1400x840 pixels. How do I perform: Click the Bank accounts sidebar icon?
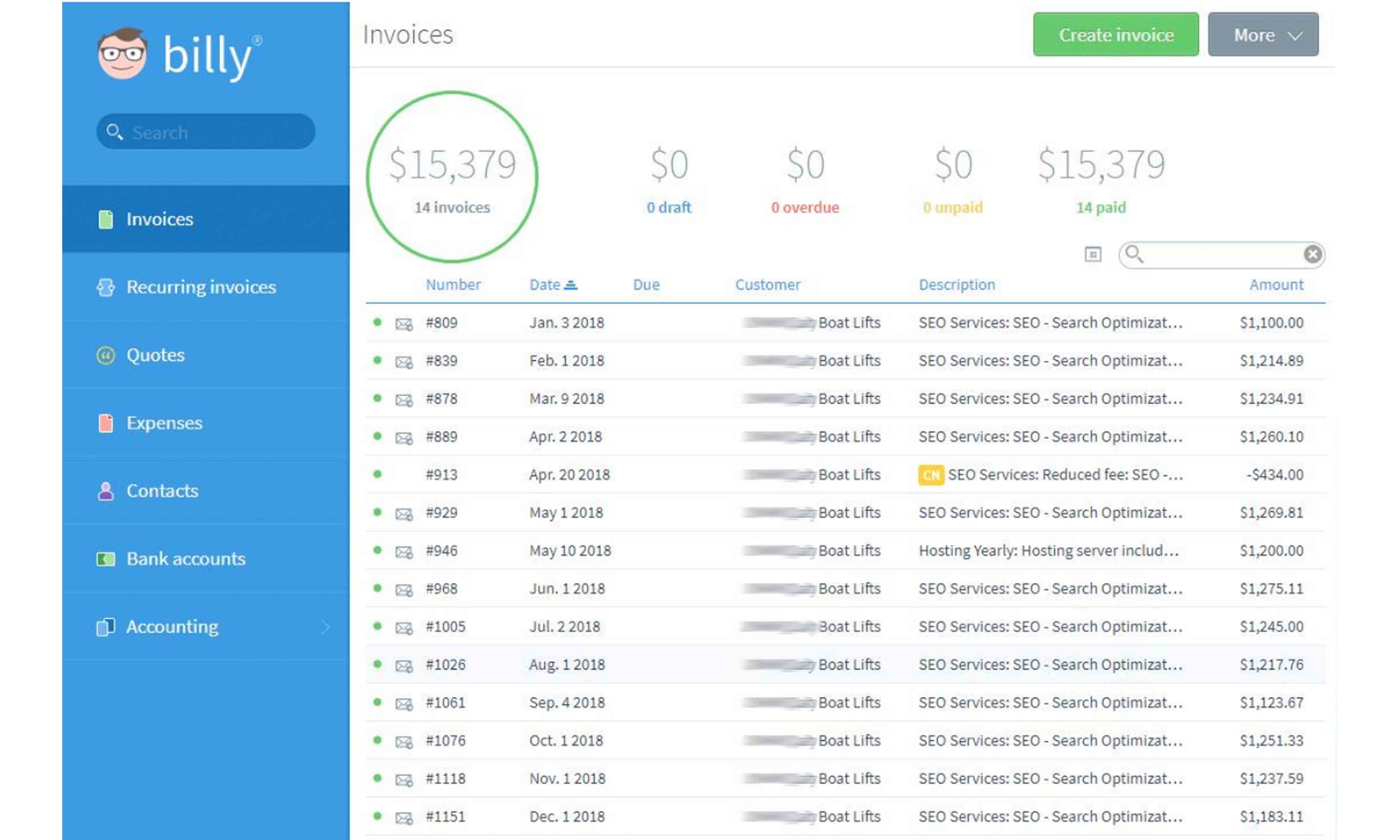pos(105,559)
